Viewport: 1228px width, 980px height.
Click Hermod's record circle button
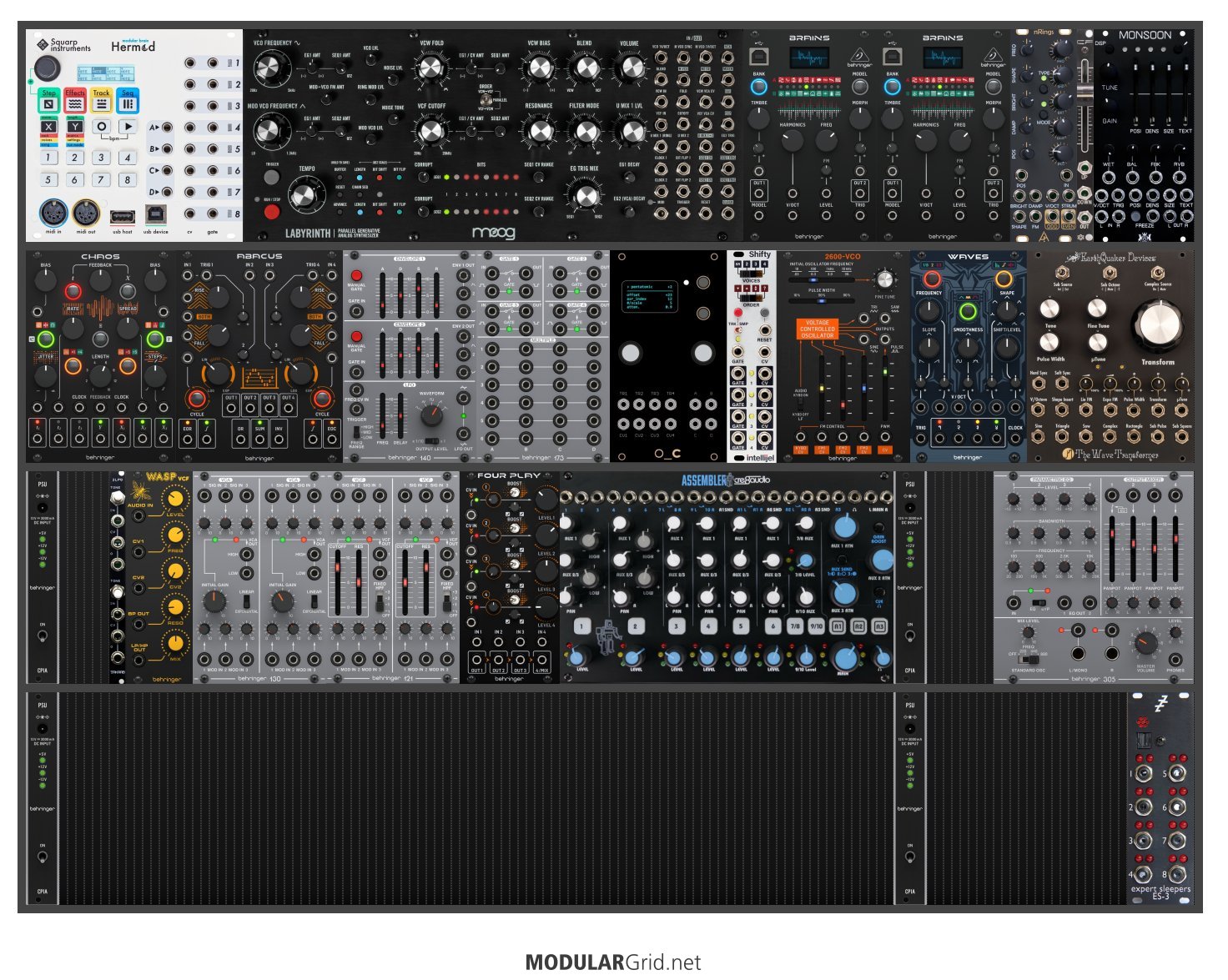(x=101, y=127)
